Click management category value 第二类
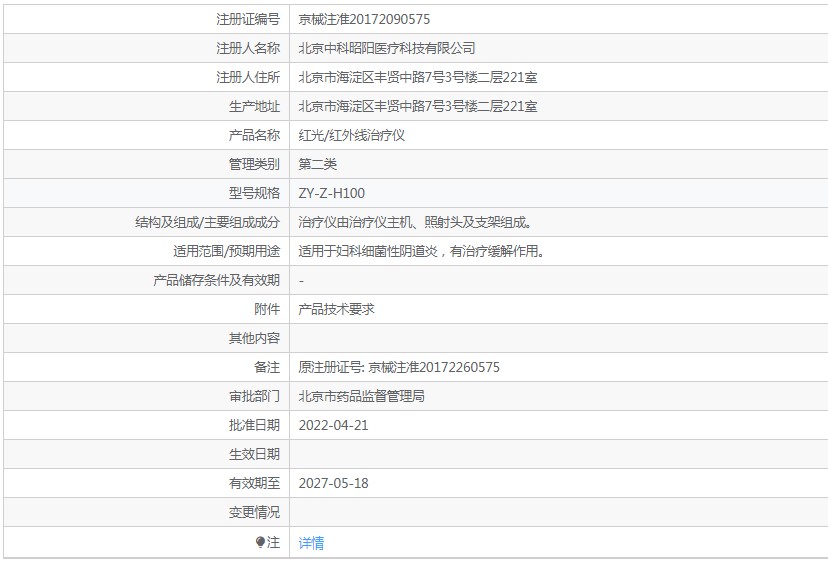 [x=317, y=164]
